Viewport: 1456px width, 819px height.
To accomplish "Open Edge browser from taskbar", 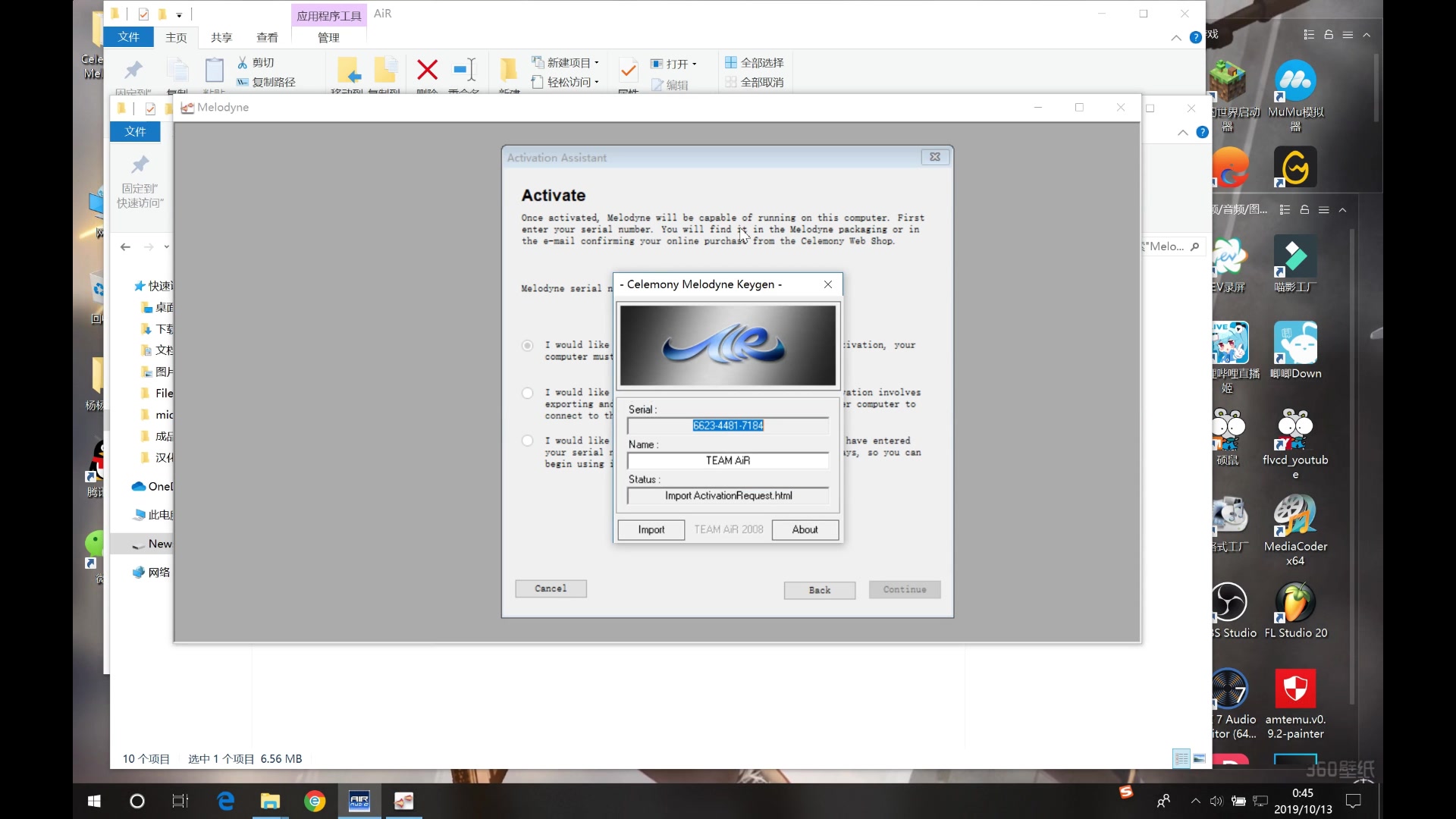I will (x=225, y=801).
